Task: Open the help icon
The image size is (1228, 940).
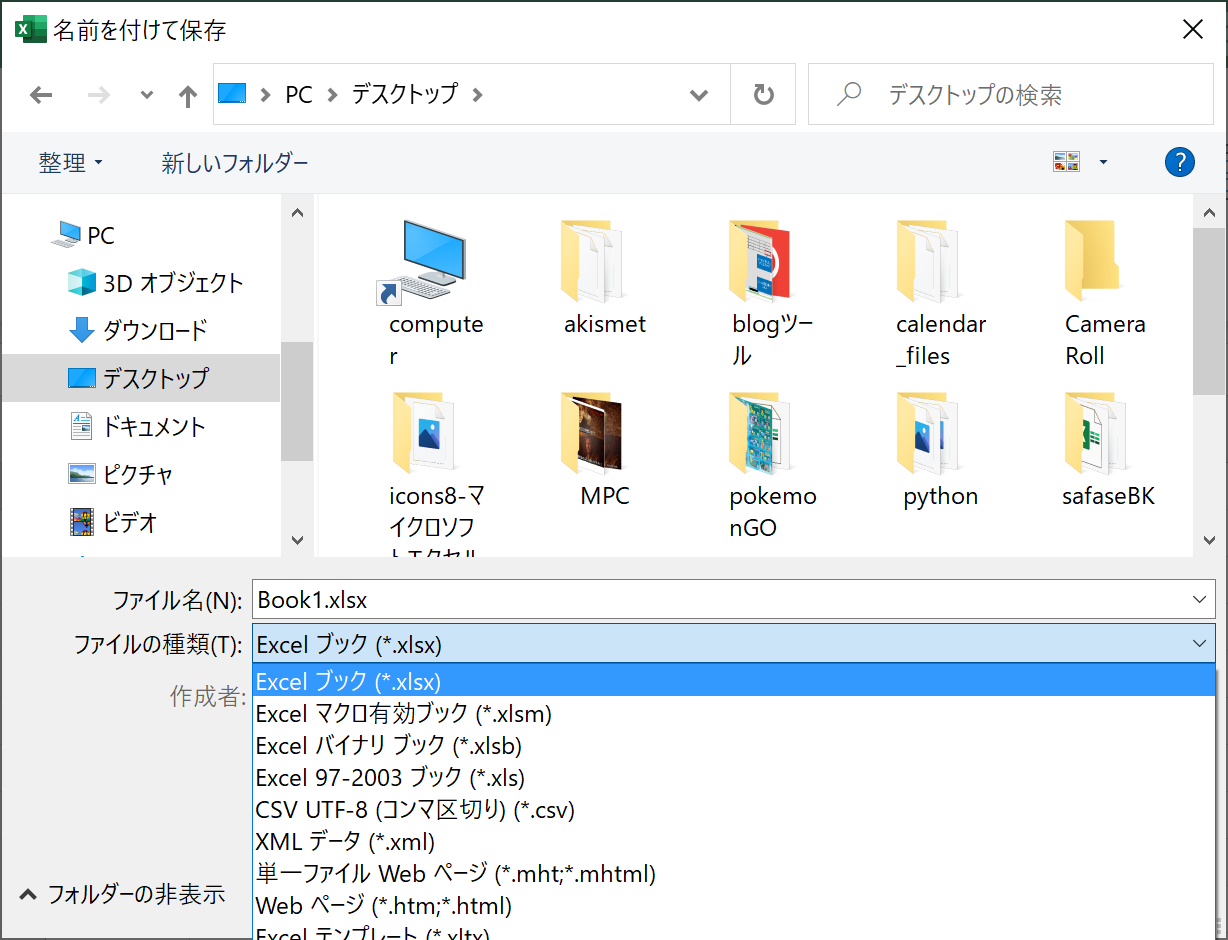Action: 1180,161
